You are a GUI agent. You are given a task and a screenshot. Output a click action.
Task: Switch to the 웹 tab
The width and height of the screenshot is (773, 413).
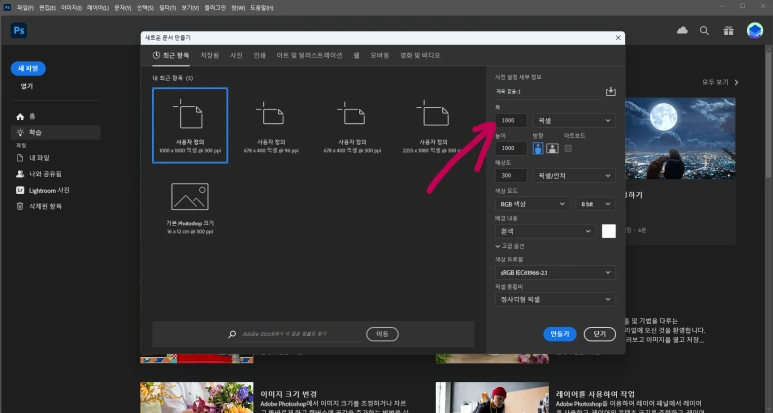tap(356, 55)
